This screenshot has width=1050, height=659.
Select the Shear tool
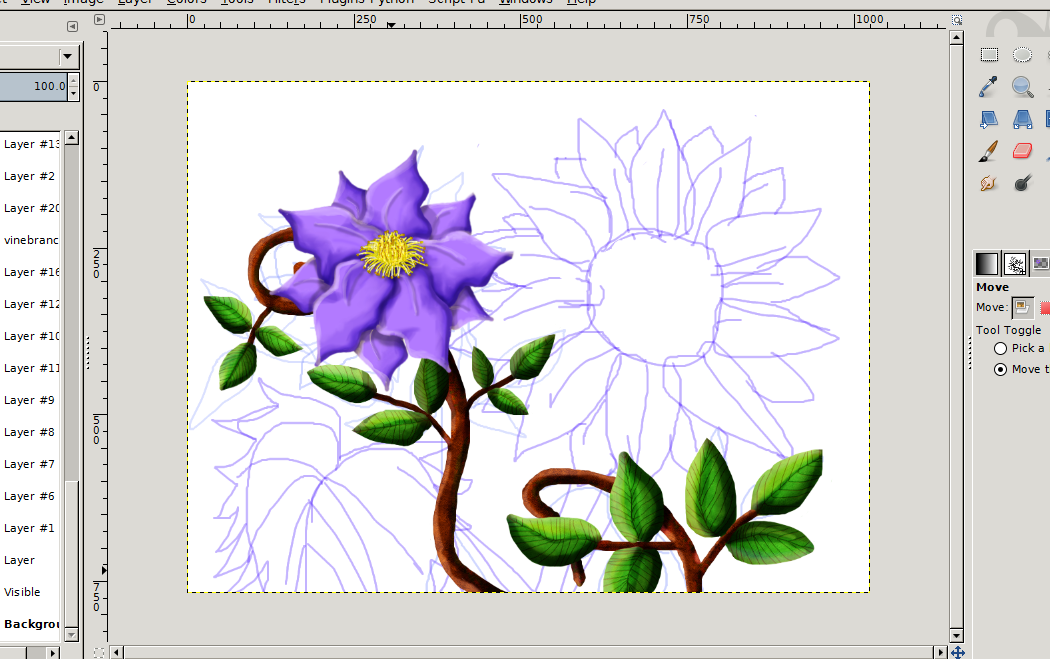pos(988,119)
